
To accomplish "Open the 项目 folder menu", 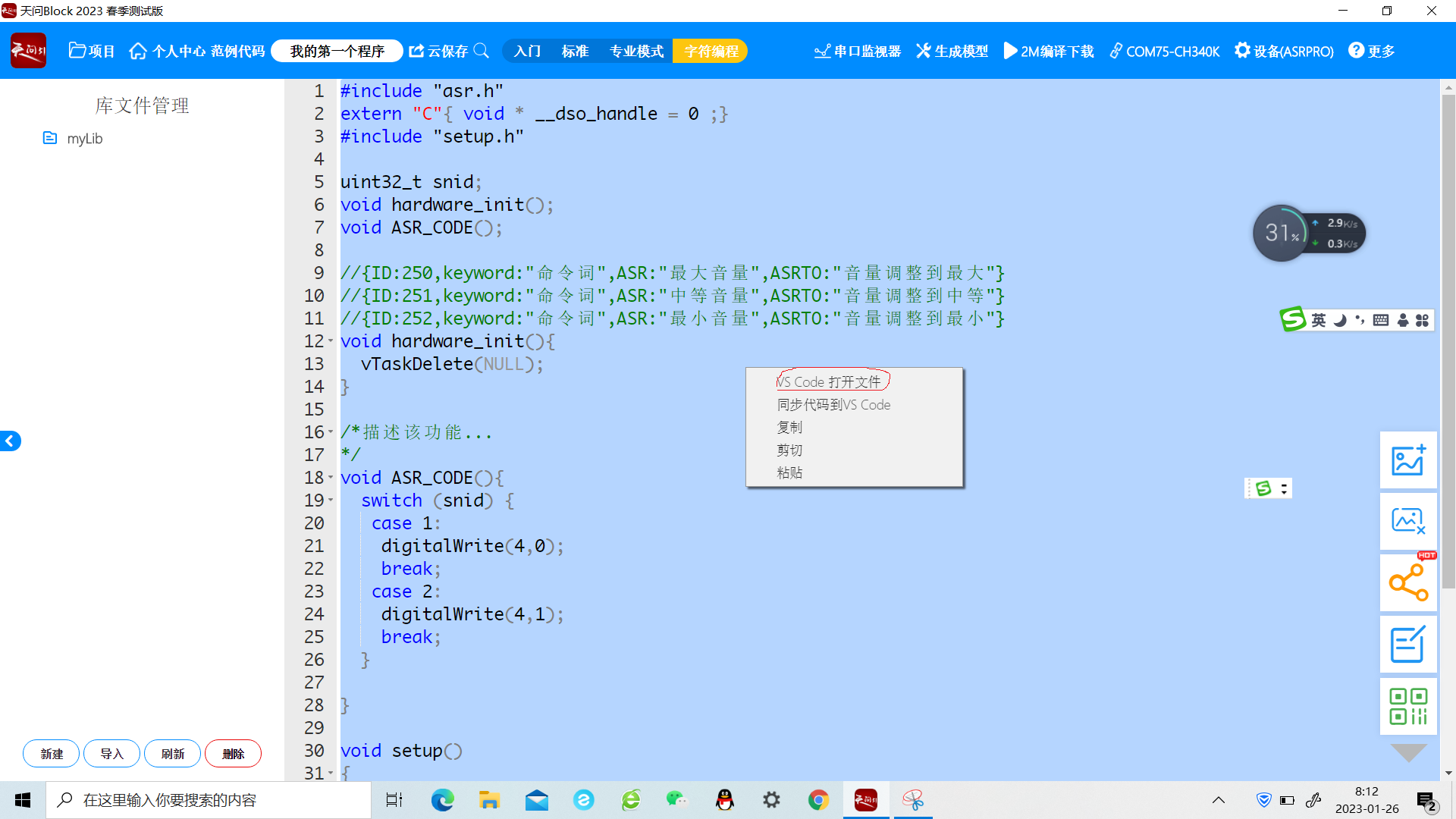I will 91,51.
